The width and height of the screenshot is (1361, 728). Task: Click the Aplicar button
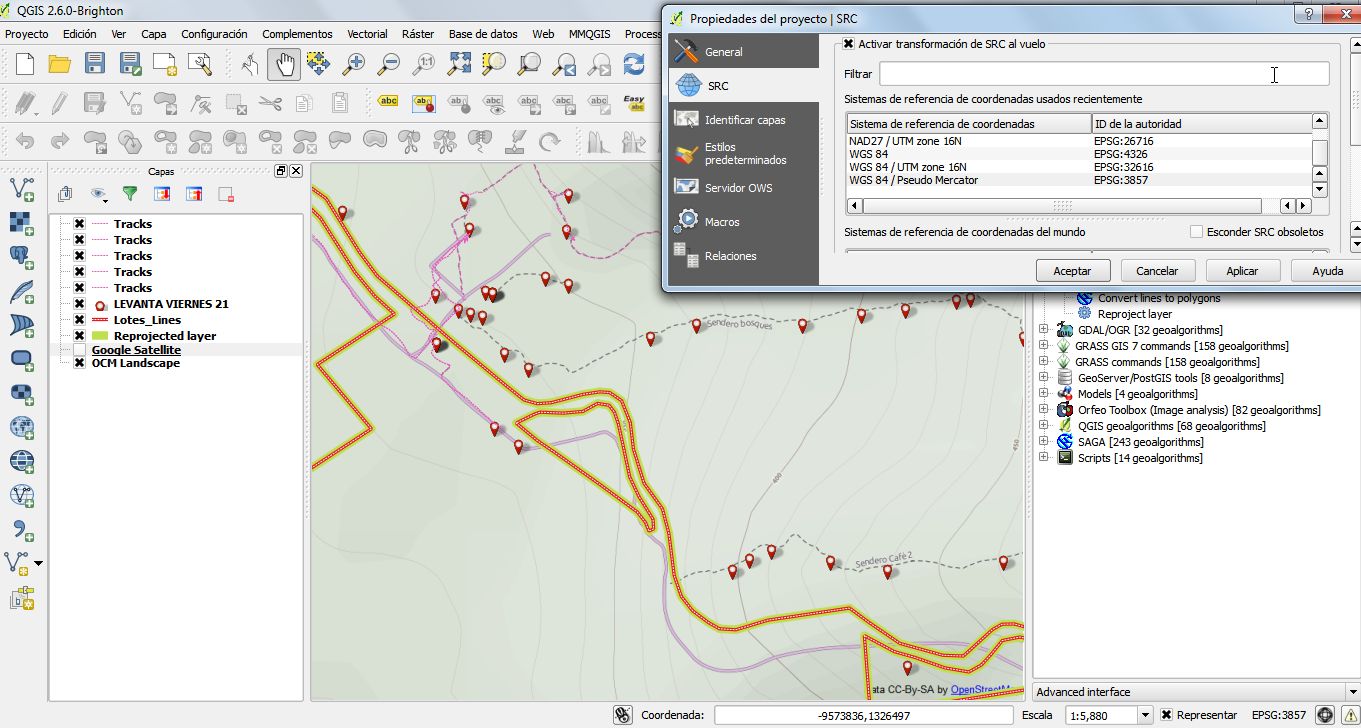(x=1242, y=271)
